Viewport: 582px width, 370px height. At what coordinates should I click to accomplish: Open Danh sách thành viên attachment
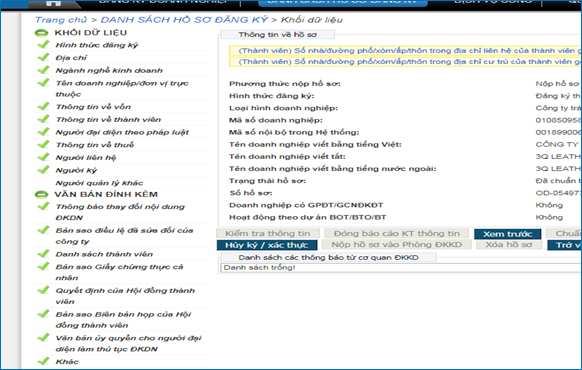click(x=104, y=254)
